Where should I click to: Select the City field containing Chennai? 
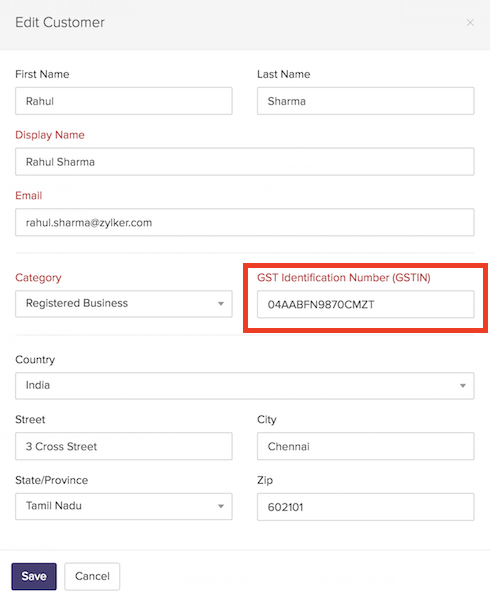(x=366, y=446)
